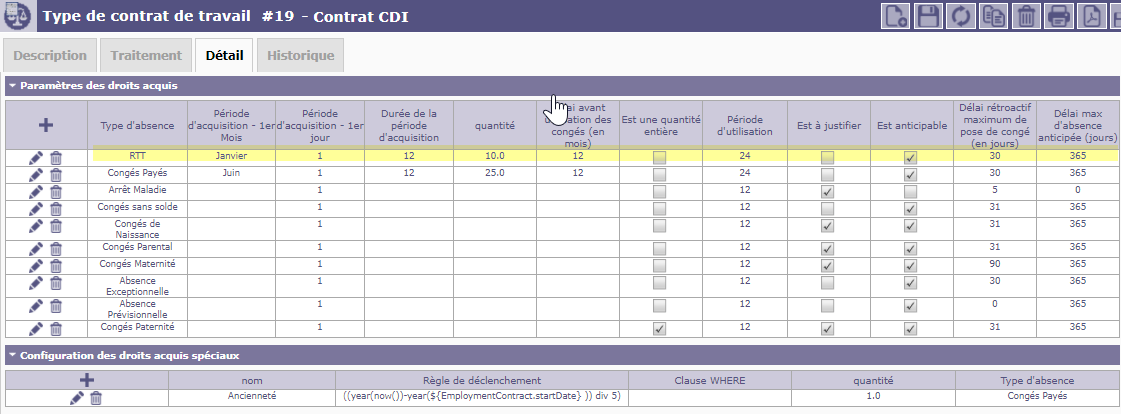
Task: Edit the Congés de Naissance row
Action: tap(36, 226)
